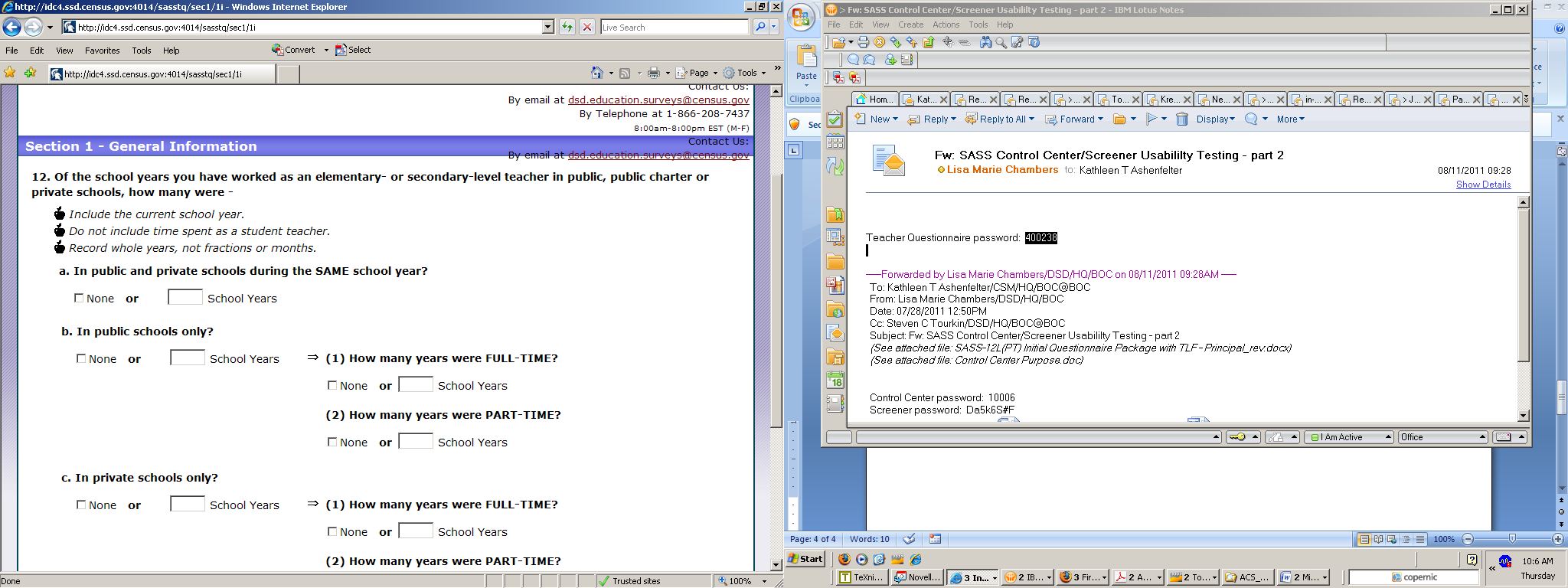
Task: Launch Firefox from the Quick Launch bar
Action: (844, 560)
